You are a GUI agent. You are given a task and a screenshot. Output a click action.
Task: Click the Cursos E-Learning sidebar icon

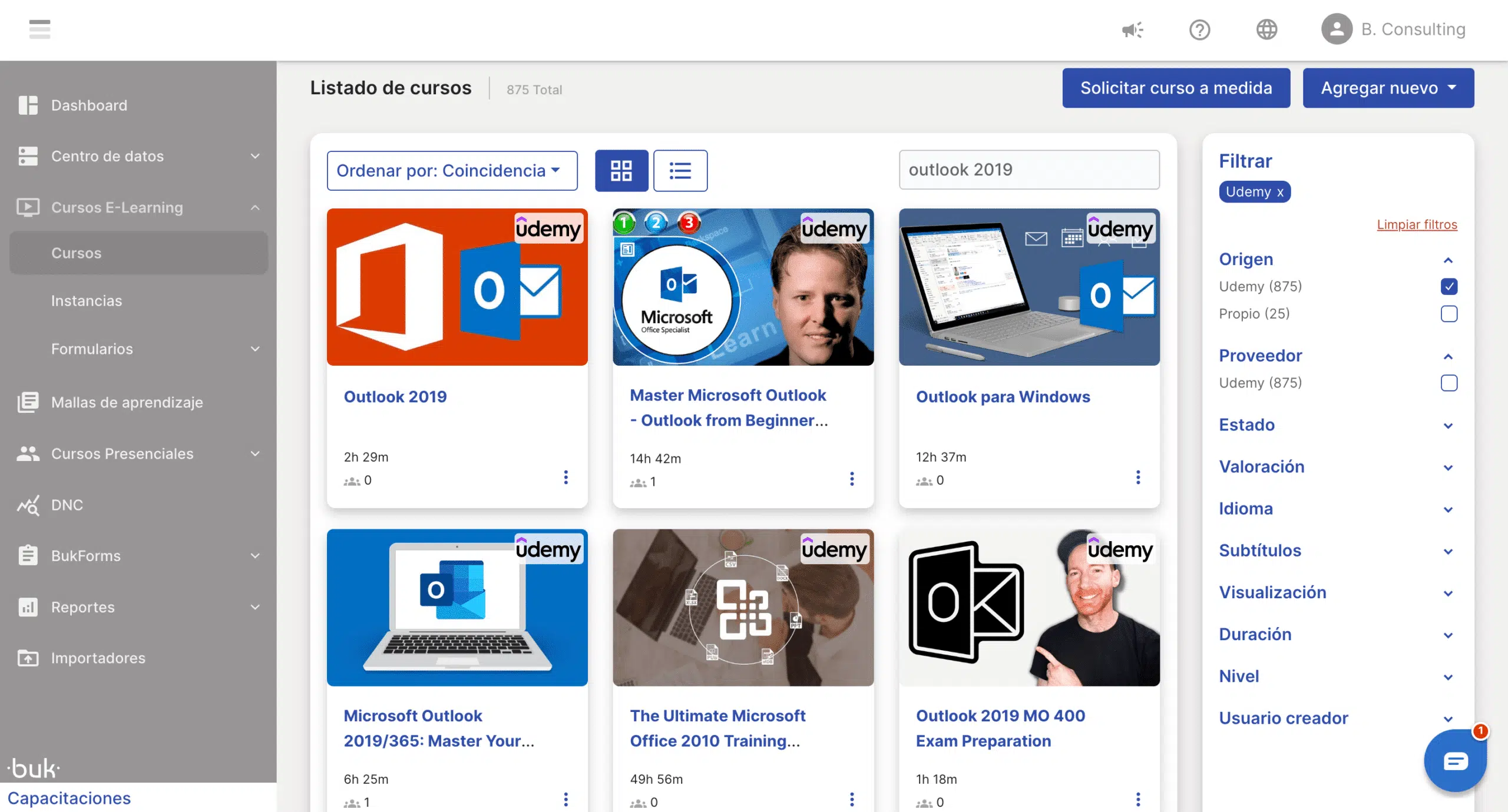pos(28,207)
